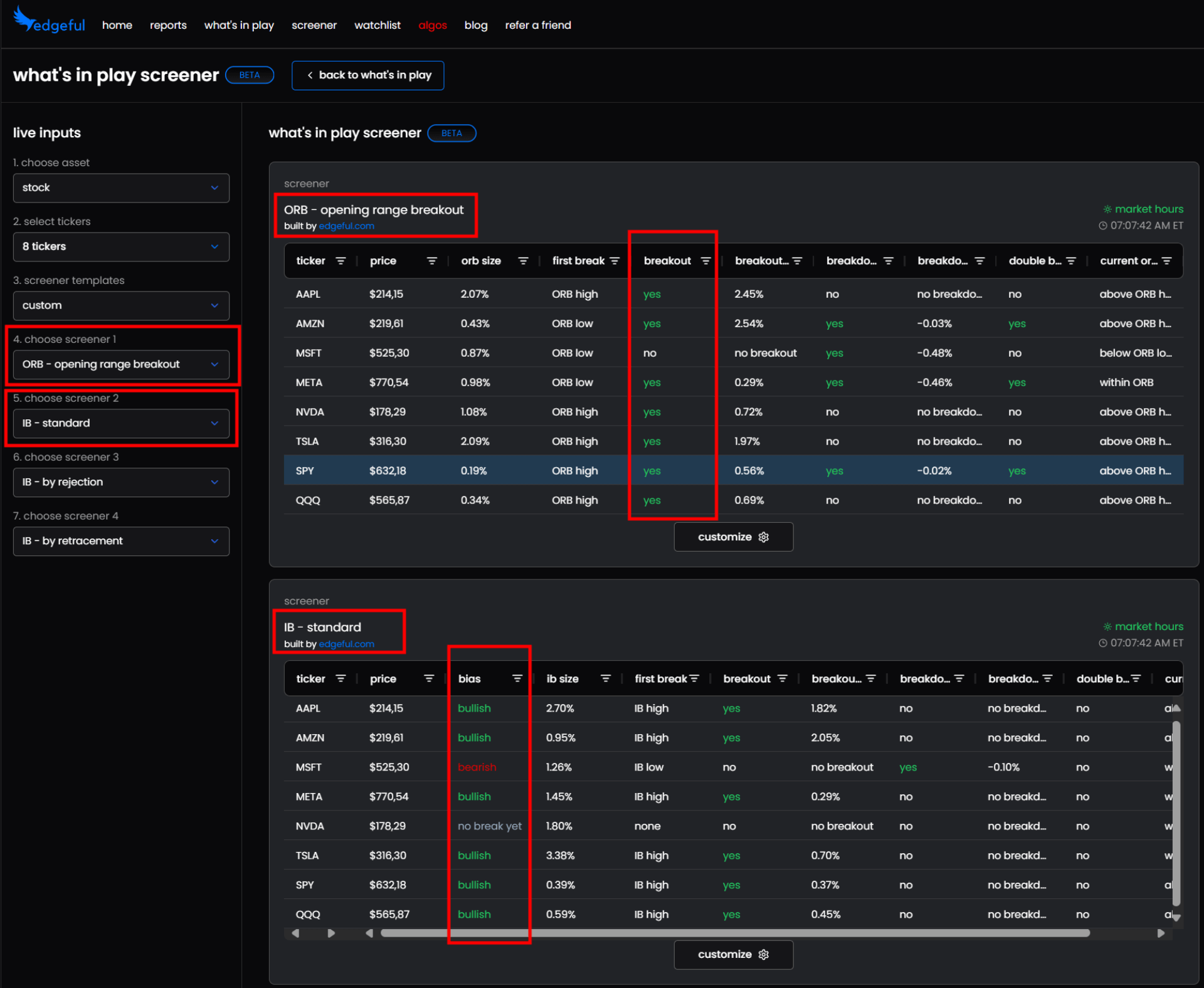
Task: Click the edgeful logo
Action: pyautogui.click(x=49, y=21)
